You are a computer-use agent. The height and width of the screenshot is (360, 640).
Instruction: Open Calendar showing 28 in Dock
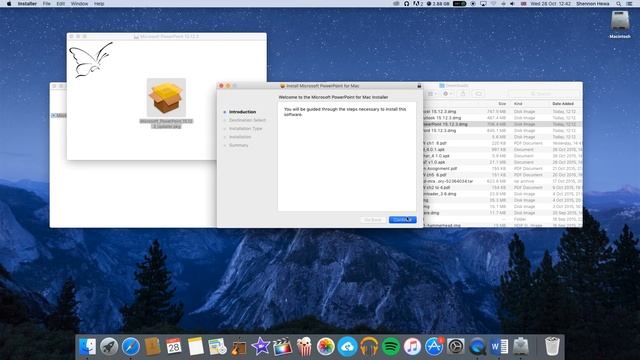click(174, 347)
